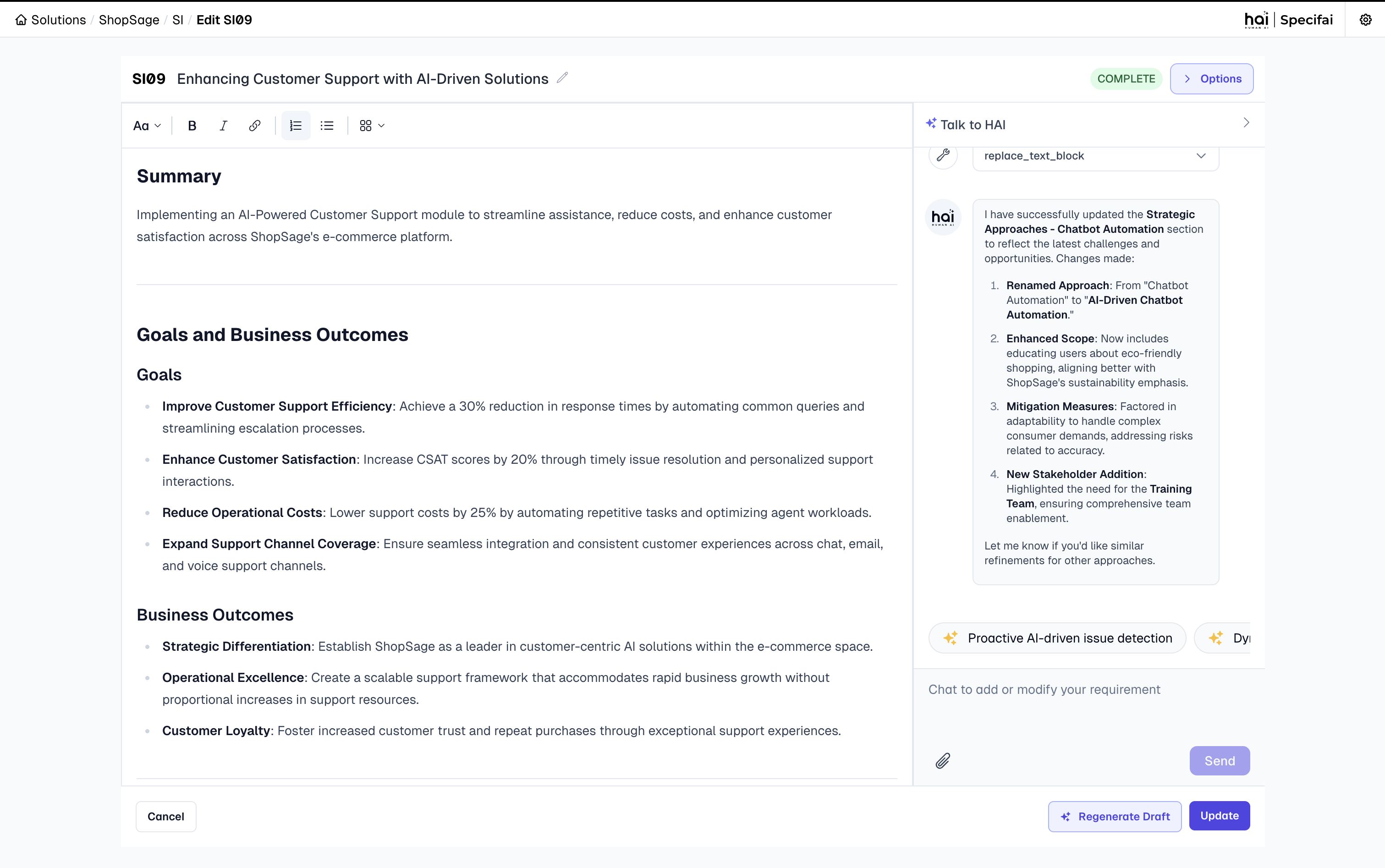Attach a file with paperclip icon
This screenshot has height=868, width=1385.
coord(943,761)
